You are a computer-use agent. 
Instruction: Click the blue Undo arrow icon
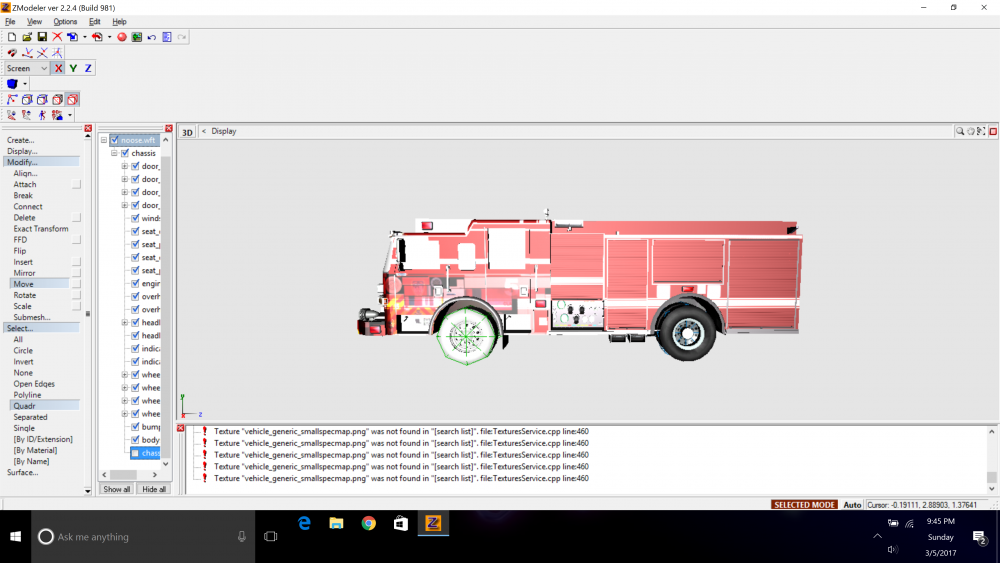tap(152, 37)
